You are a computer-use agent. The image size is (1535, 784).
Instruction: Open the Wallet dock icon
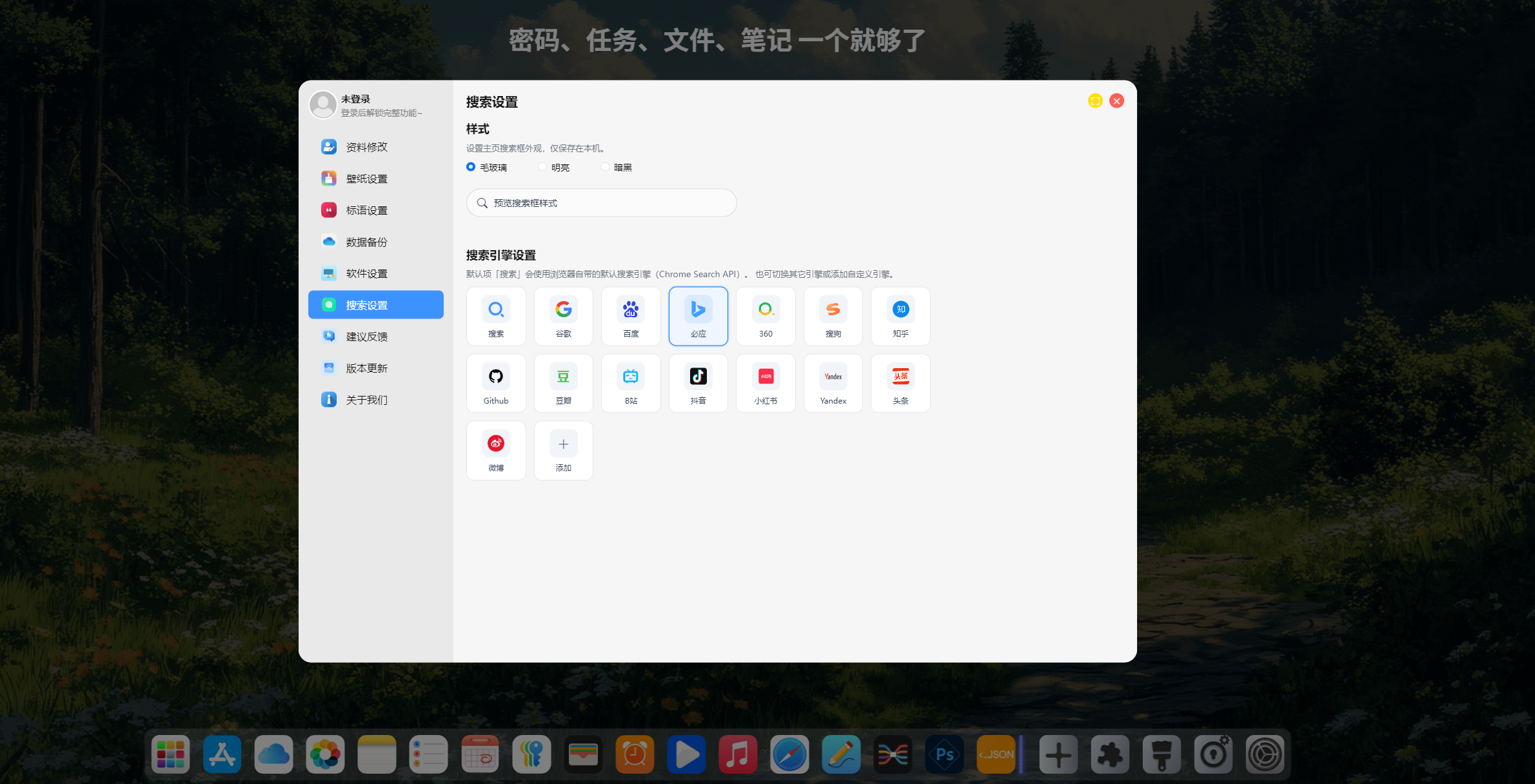click(583, 754)
